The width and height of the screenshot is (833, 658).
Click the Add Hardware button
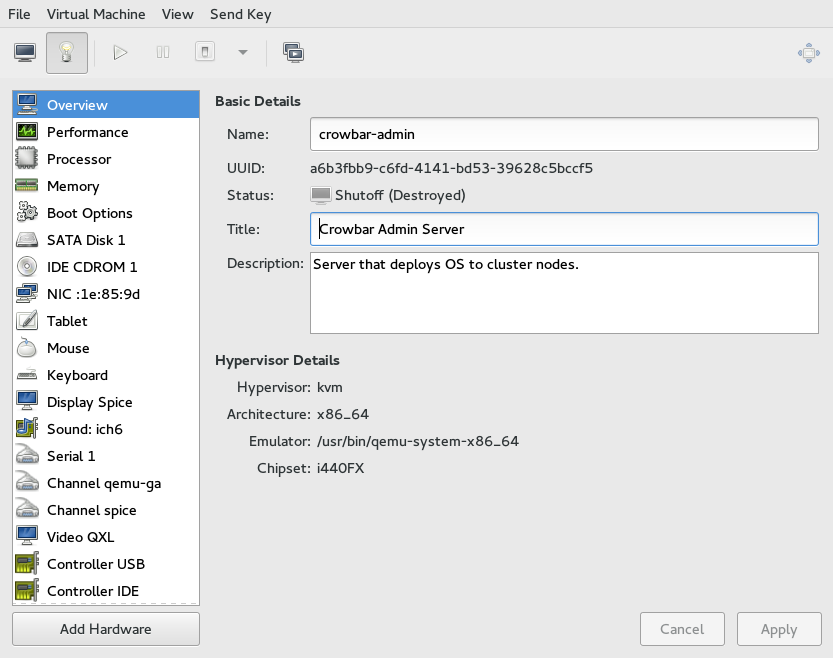[106, 629]
